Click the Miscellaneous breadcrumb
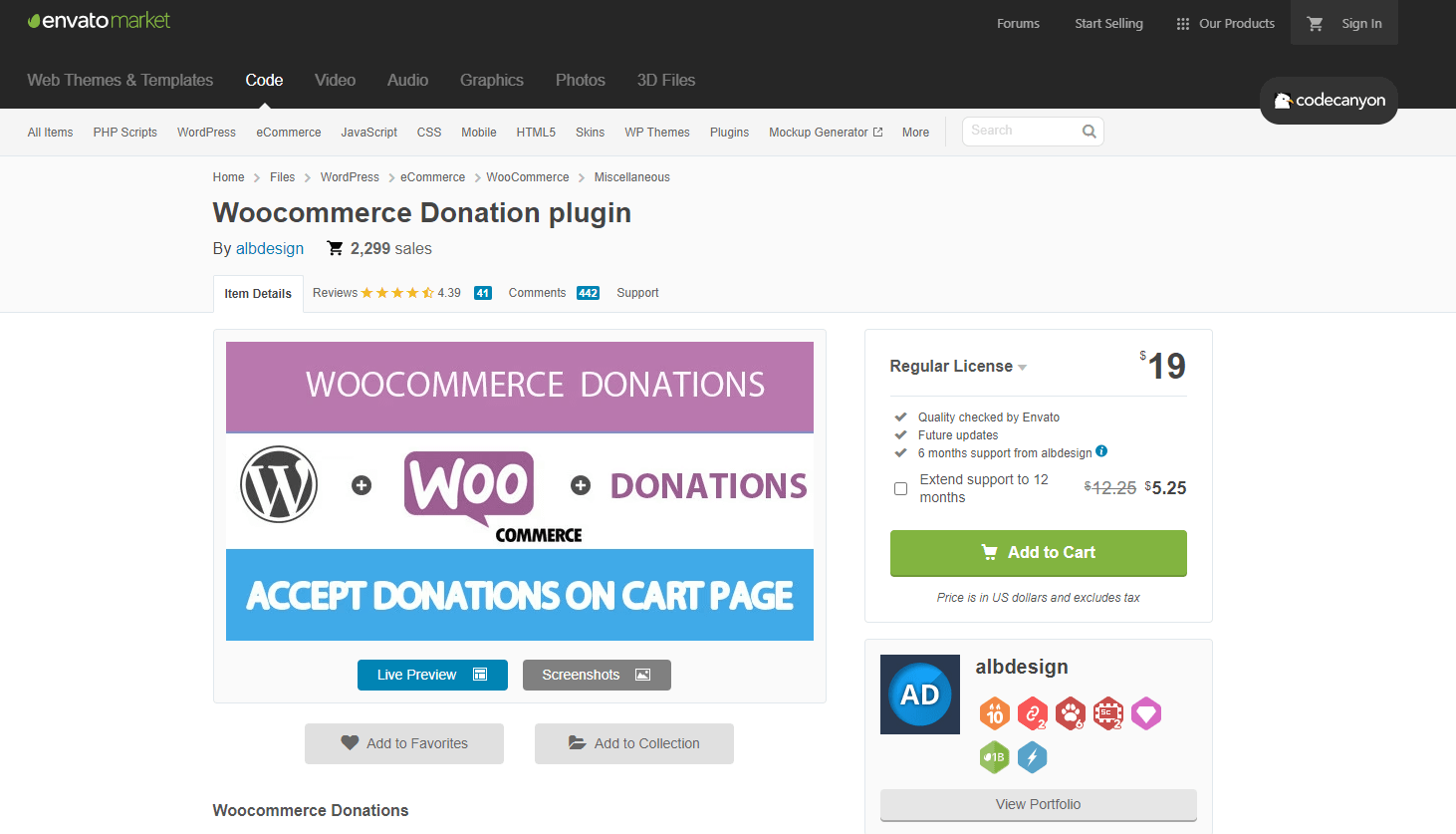Screen dimensions: 1456x834 (x=631, y=177)
